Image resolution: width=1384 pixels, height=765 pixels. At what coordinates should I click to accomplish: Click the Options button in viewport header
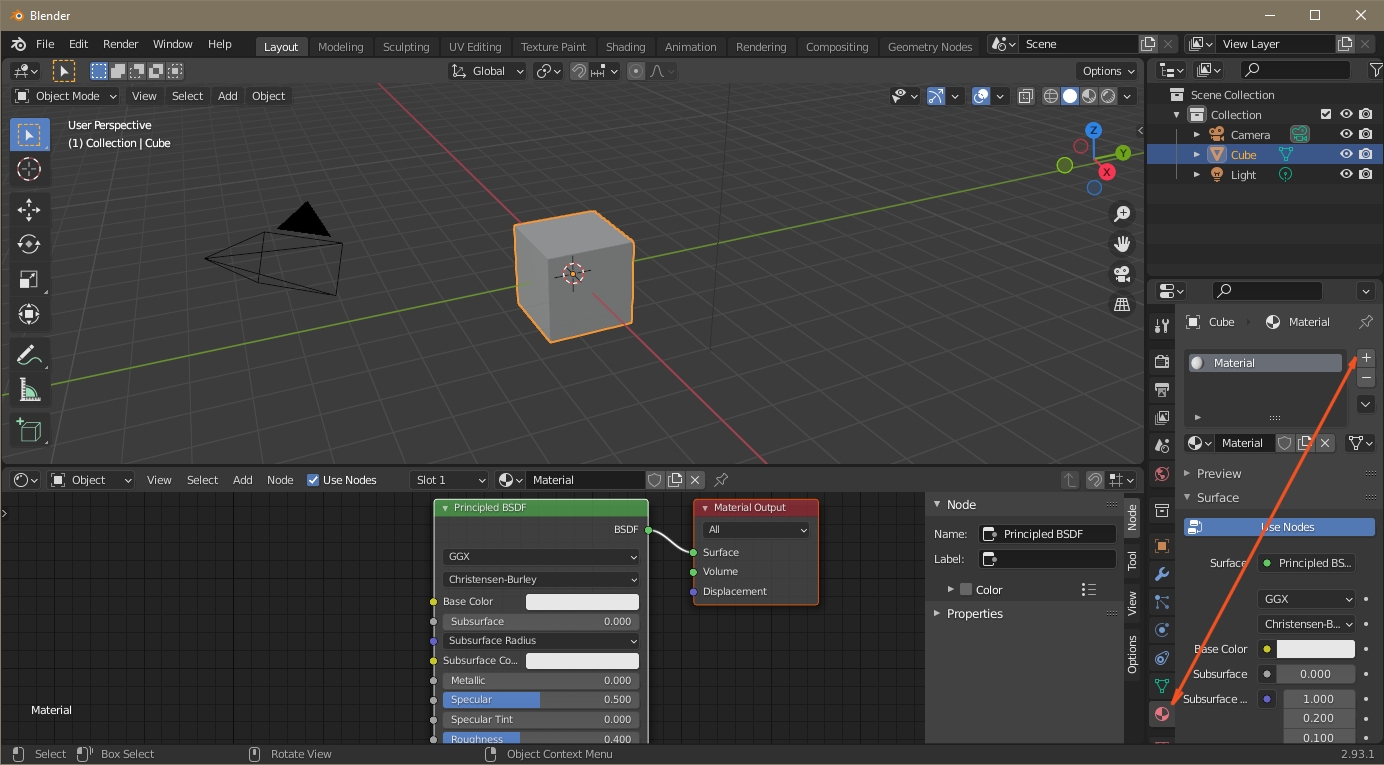[1108, 71]
